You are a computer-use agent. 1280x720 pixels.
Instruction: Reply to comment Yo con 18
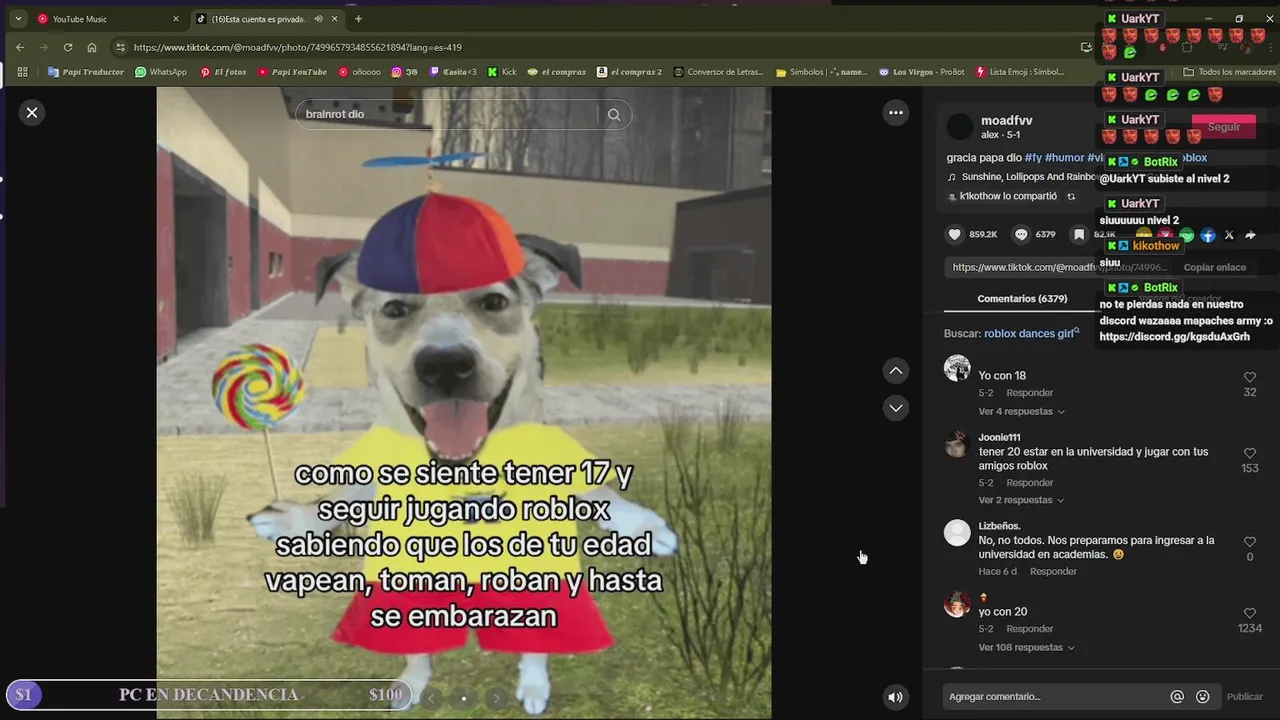coord(1030,393)
